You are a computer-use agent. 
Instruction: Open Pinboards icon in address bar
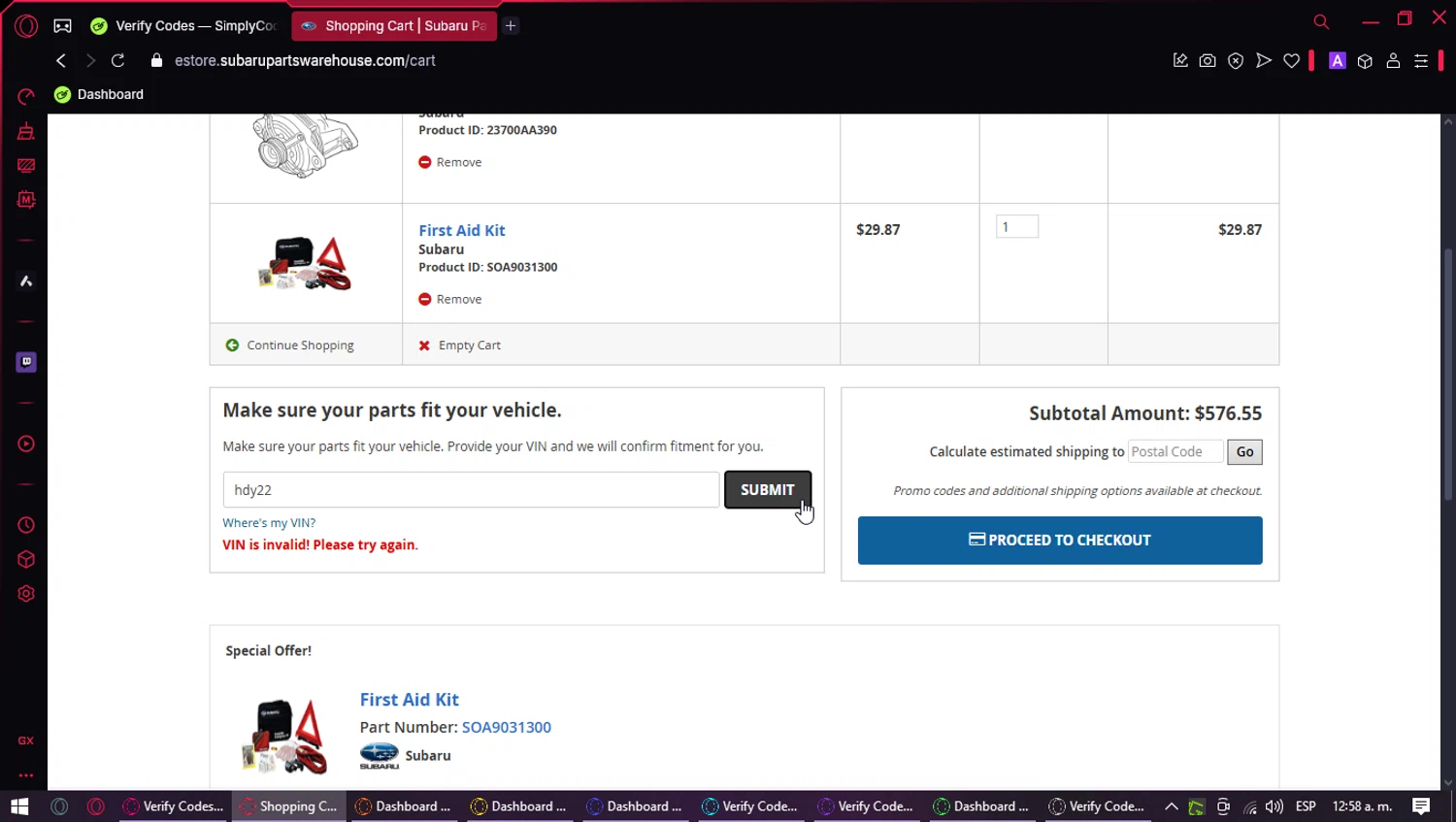(x=1180, y=60)
